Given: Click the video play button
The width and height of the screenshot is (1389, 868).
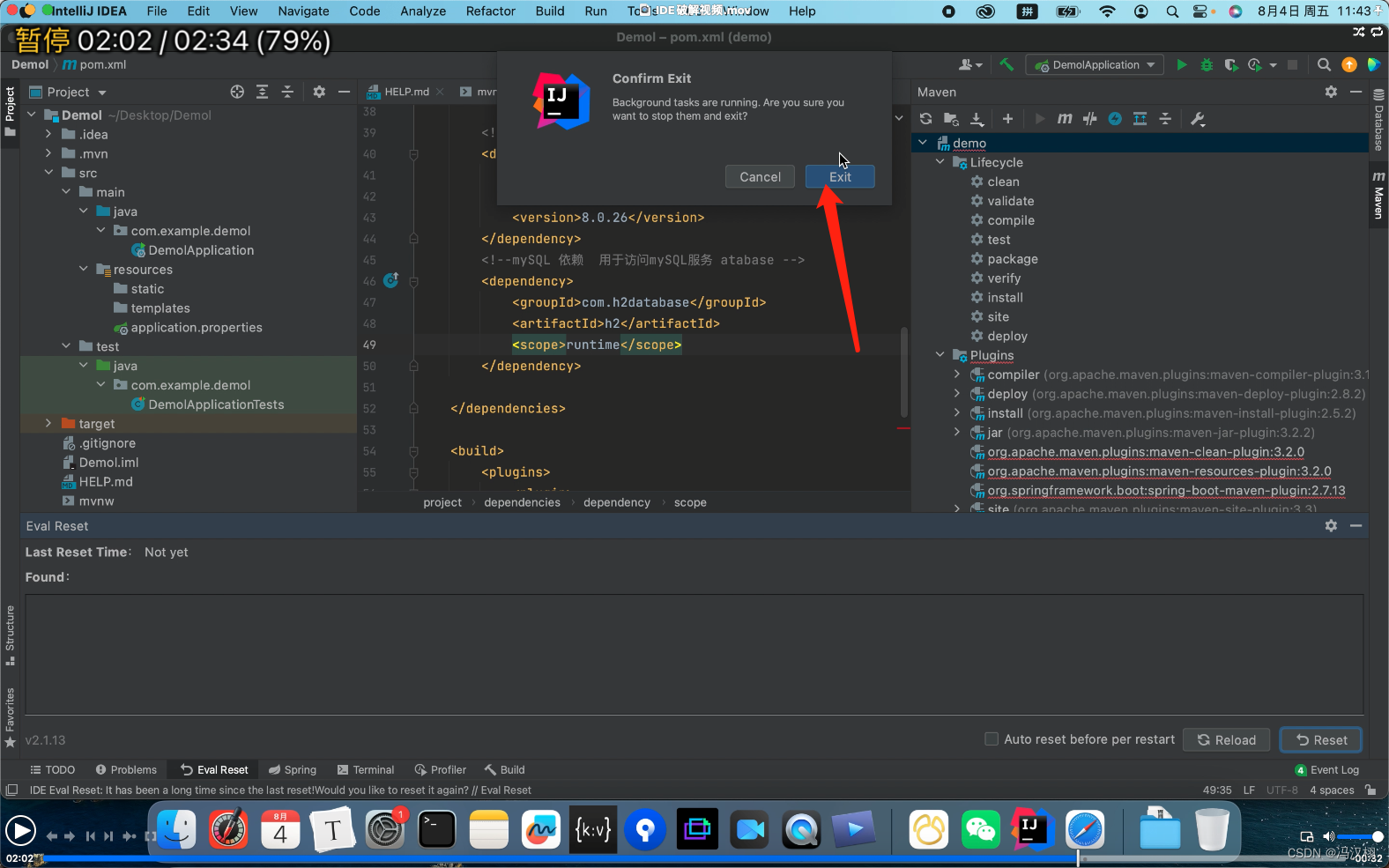Looking at the screenshot, I should 20,830.
